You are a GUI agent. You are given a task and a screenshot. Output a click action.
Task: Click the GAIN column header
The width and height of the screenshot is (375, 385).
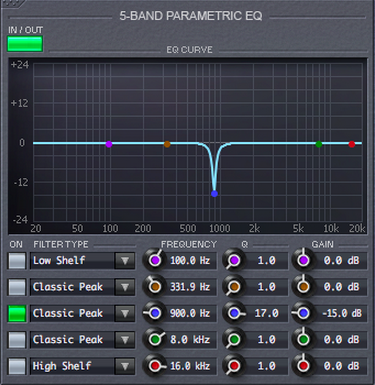click(322, 244)
